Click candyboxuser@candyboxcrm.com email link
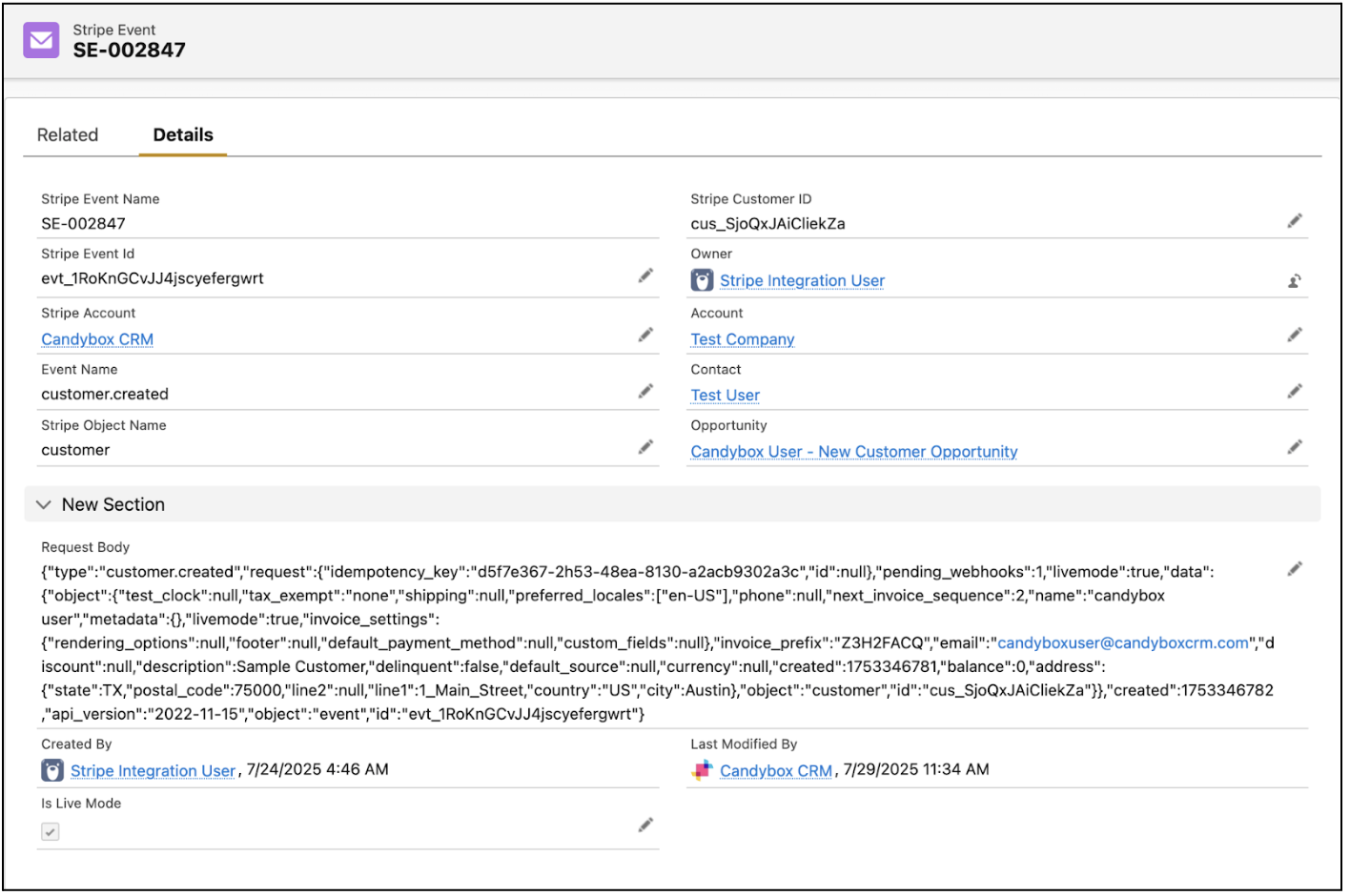The image size is (1350, 896). [x=1123, y=643]
